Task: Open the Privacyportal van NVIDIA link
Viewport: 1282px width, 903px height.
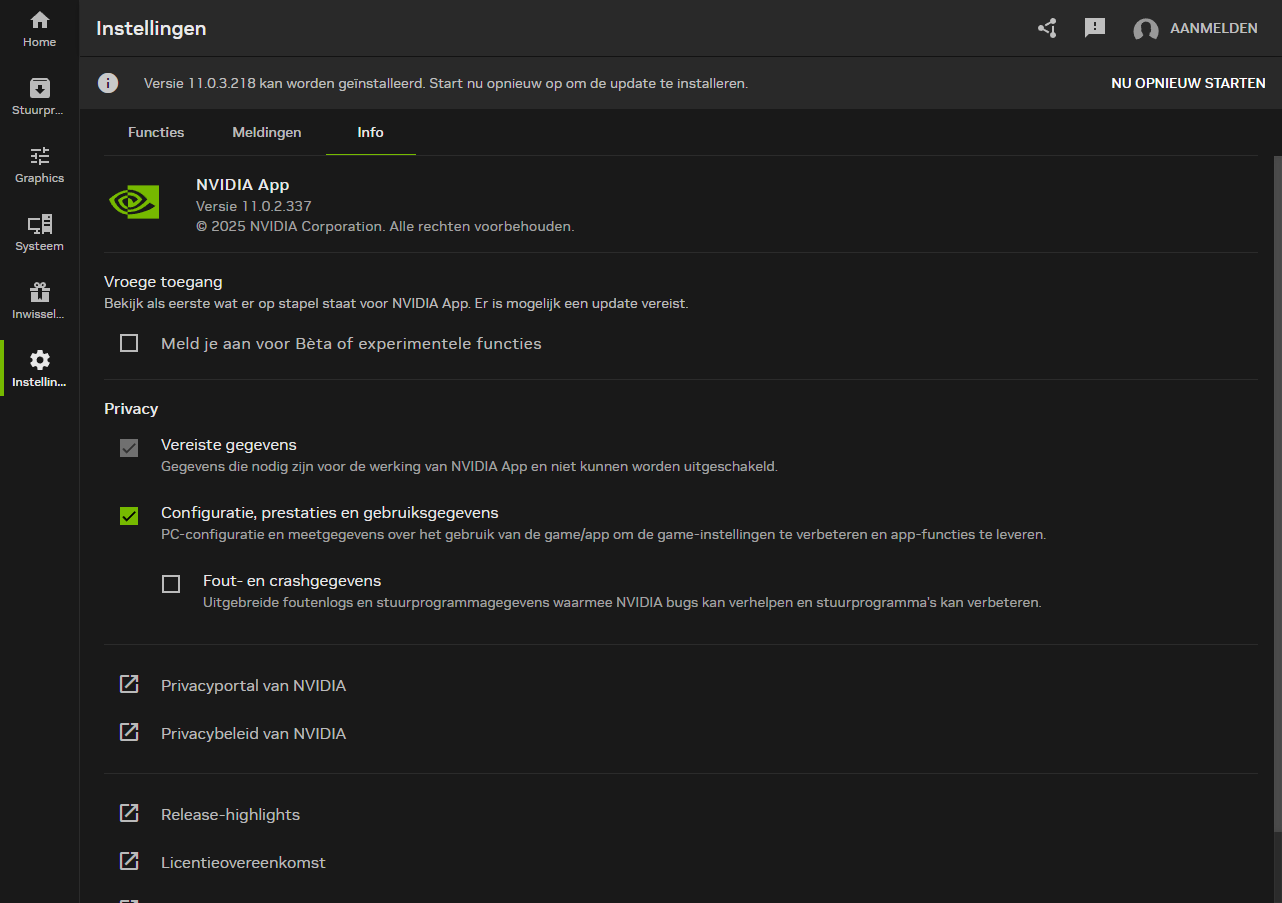Action: (x=253, y=686)
